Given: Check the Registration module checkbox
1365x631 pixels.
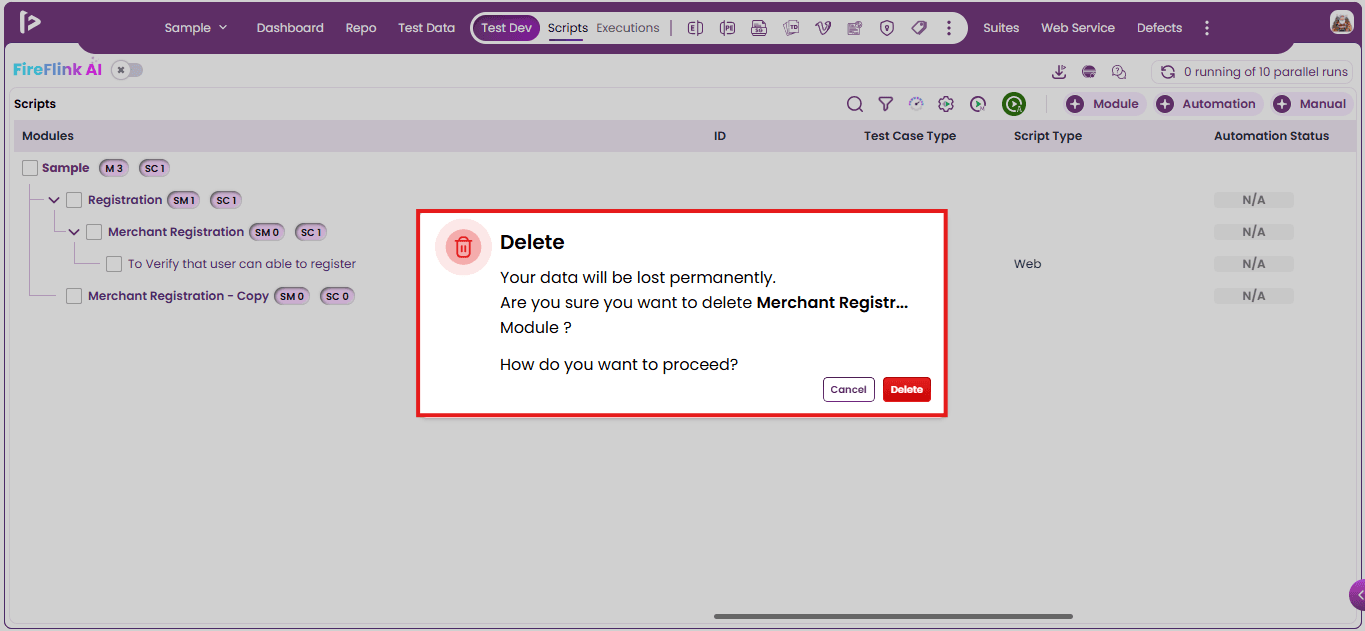Looking at the screenshot, I should [74, 200].
